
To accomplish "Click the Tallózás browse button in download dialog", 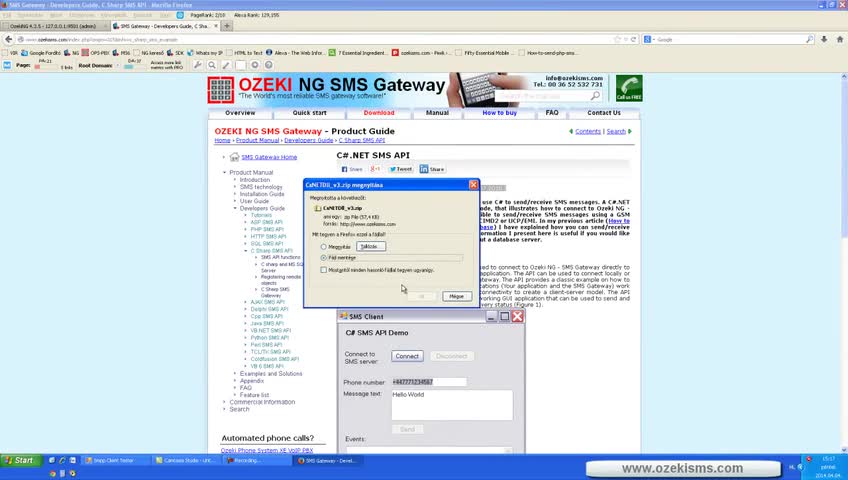I will coord(370,246).
